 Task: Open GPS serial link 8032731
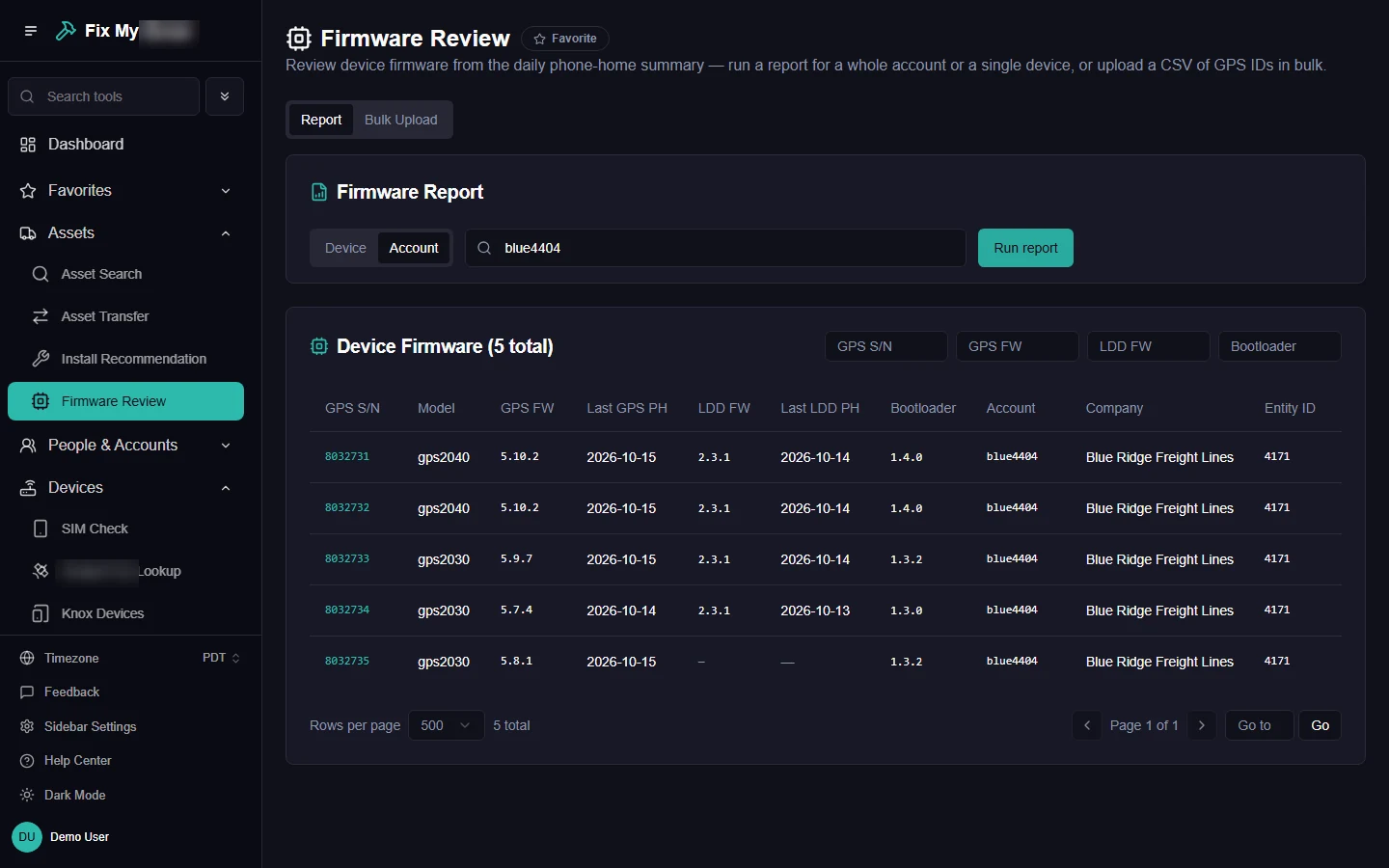(347, 456)
